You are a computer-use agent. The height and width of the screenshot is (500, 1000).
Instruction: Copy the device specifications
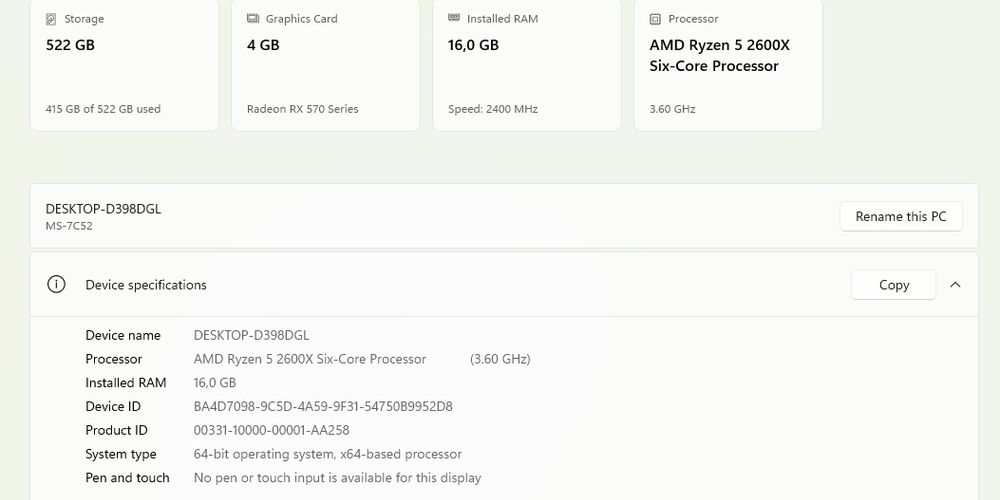click(x=893, y=285)
